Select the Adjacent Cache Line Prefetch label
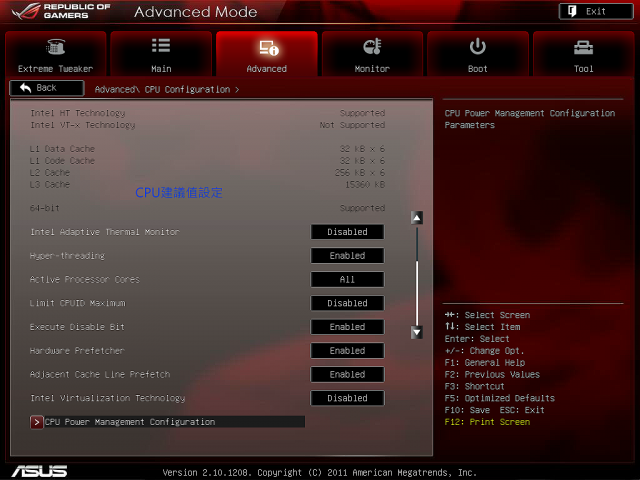Image resolution: width=640 pixels, height=480 pixels. pos(100,374)
